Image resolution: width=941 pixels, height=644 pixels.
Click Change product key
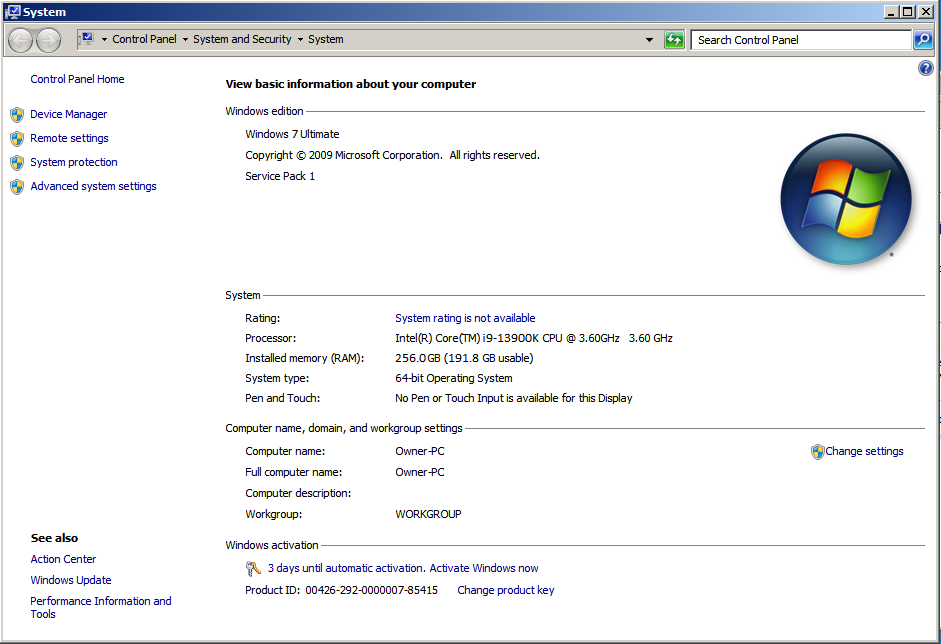point(506,590)
